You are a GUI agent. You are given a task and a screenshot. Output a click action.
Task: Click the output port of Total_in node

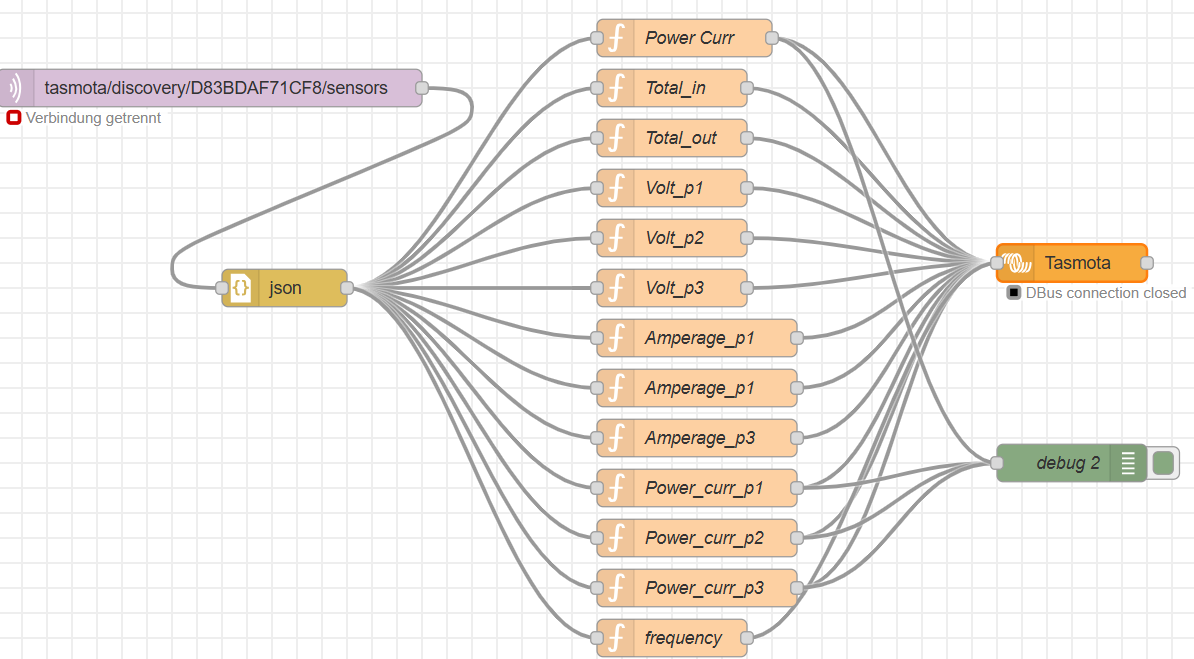(747, 88)
